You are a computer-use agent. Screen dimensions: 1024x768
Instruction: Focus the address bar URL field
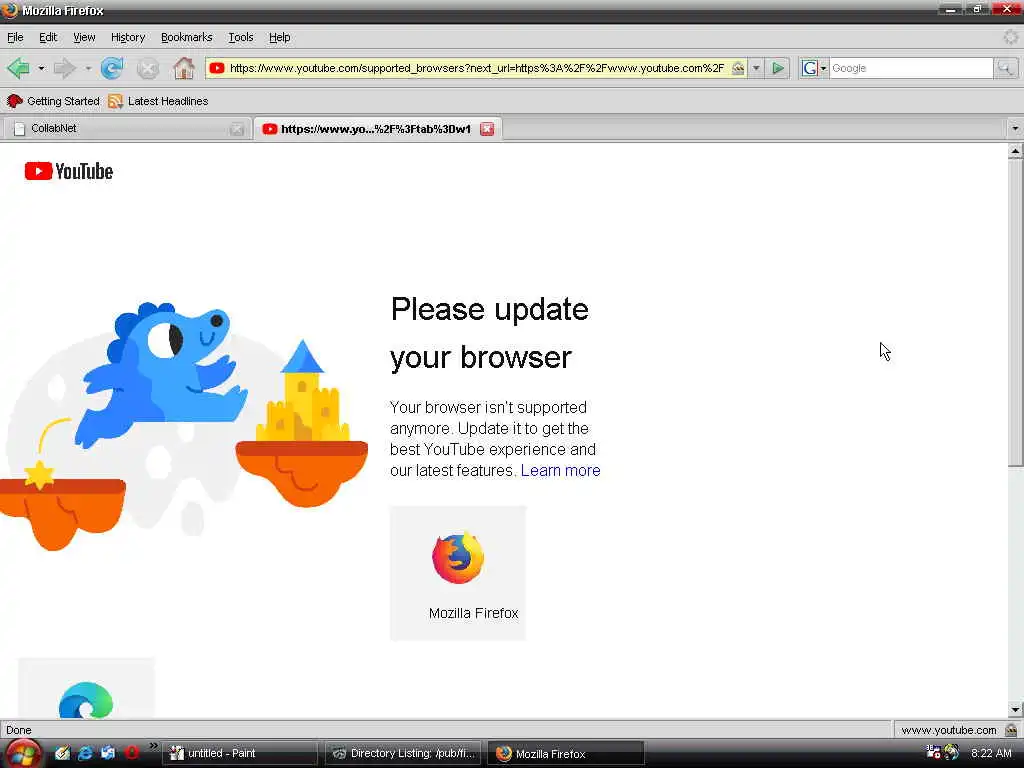[x=477, y=68]
